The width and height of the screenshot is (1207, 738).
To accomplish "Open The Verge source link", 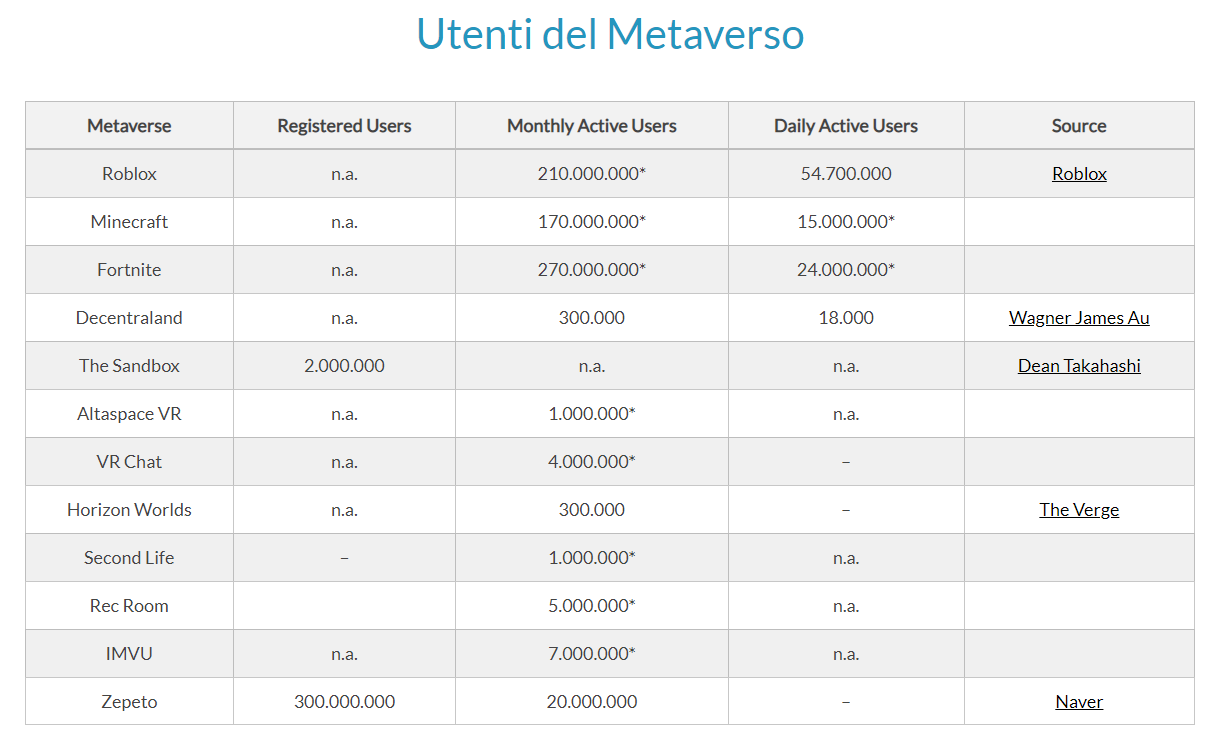I will (1079, 510).
